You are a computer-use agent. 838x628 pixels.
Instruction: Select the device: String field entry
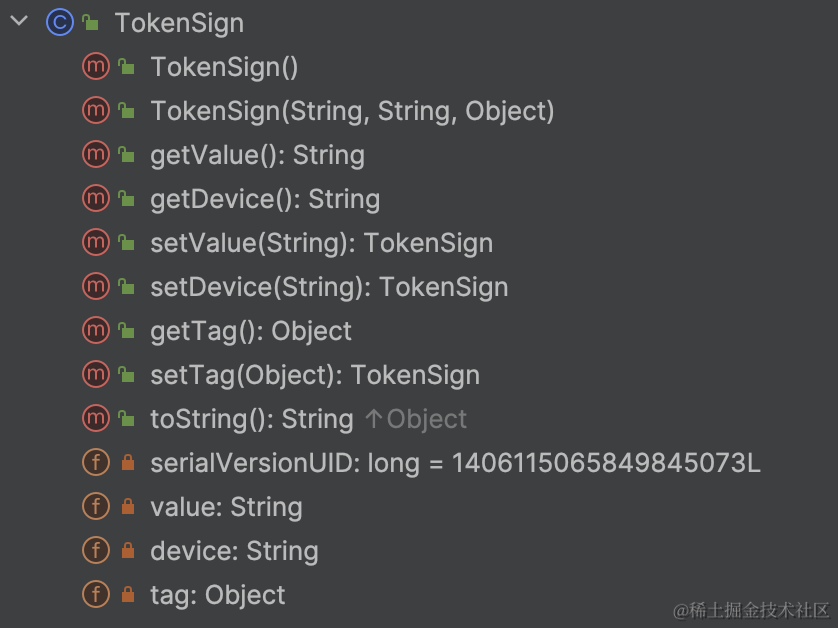[234, 551]
